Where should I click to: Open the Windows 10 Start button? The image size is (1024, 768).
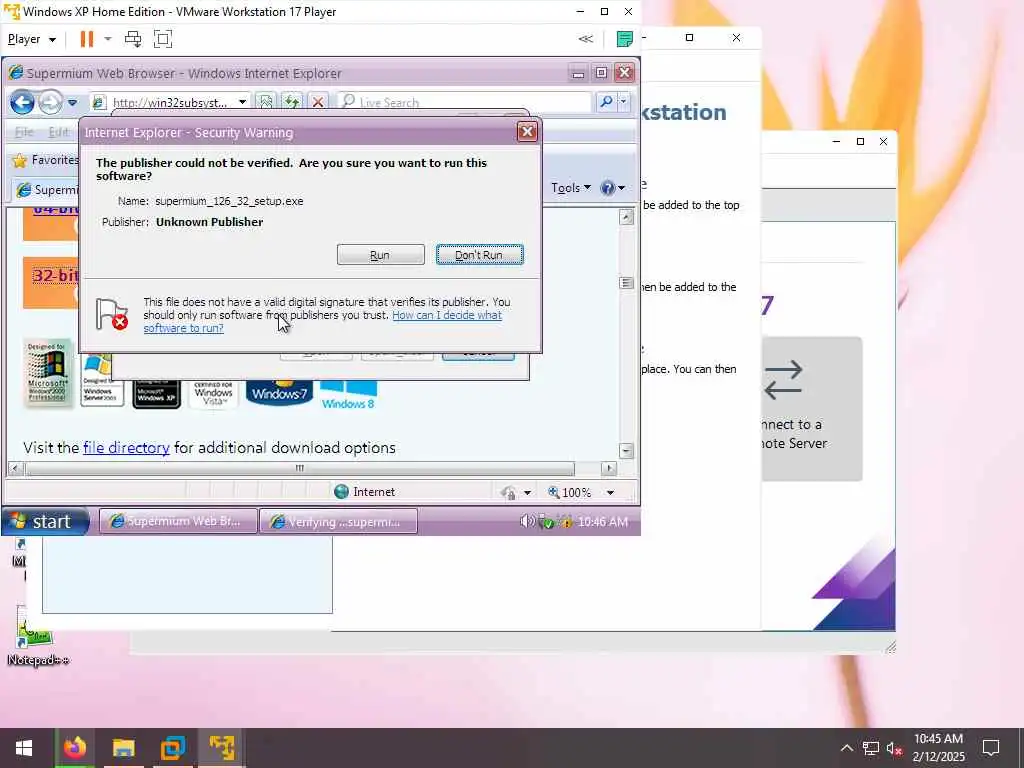pyautogui.click(x=24, y=748)
